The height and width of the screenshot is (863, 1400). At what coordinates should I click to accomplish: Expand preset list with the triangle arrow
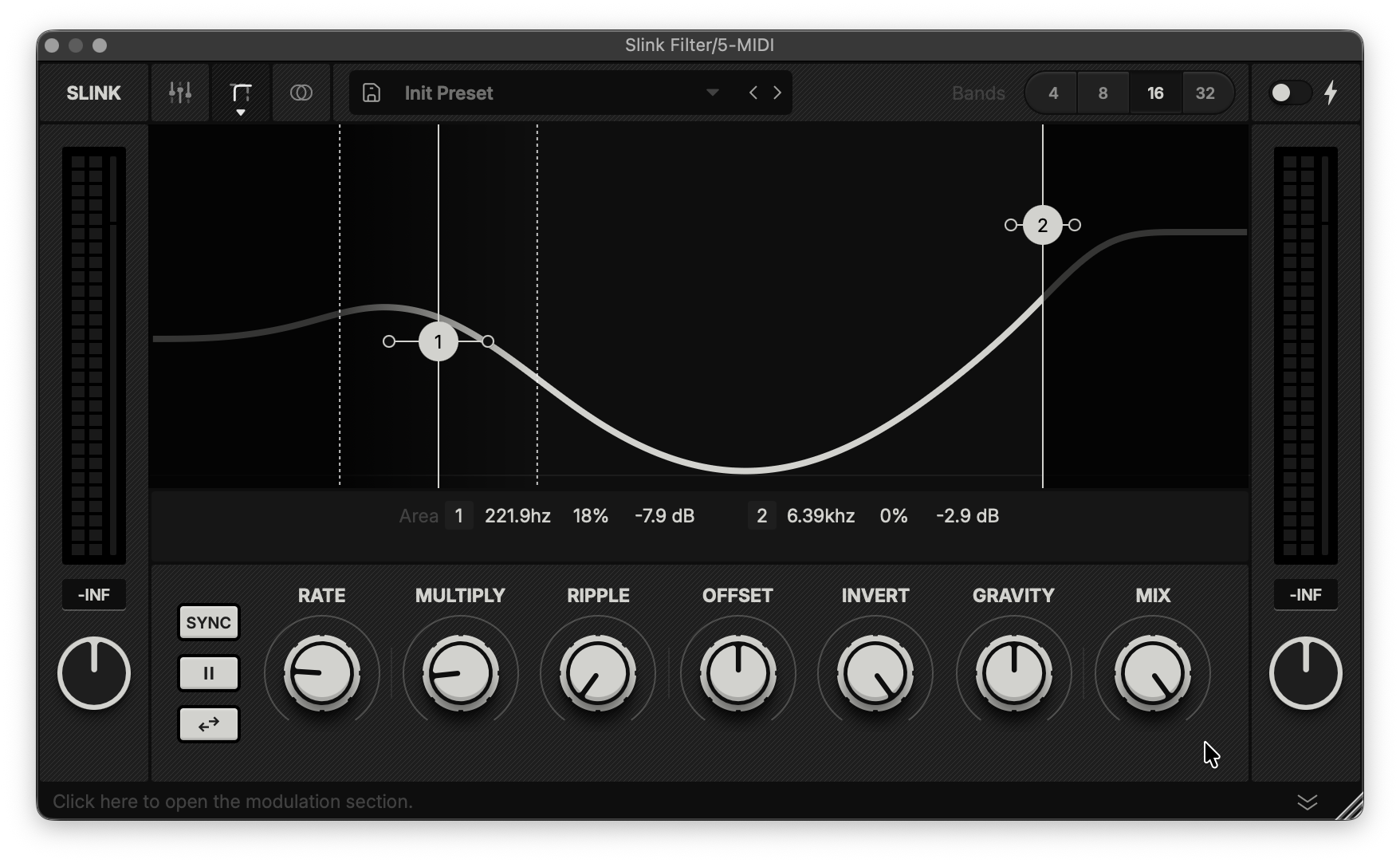tap(713, 93)
